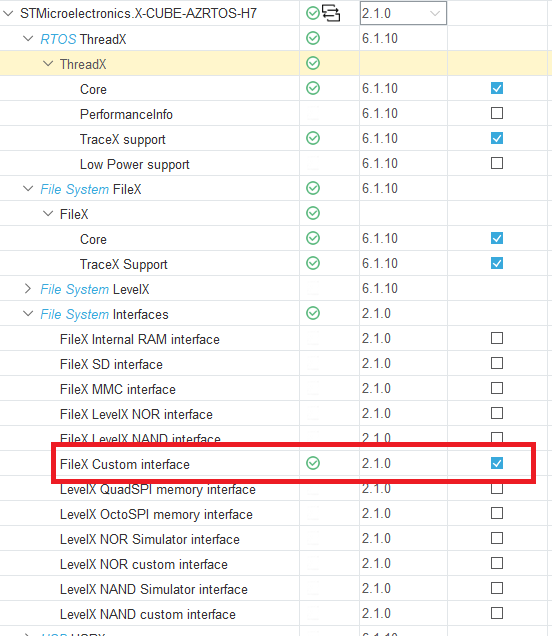
Task: Select the FileX LevelX NOR interface label
Action: tap(136, 414)
